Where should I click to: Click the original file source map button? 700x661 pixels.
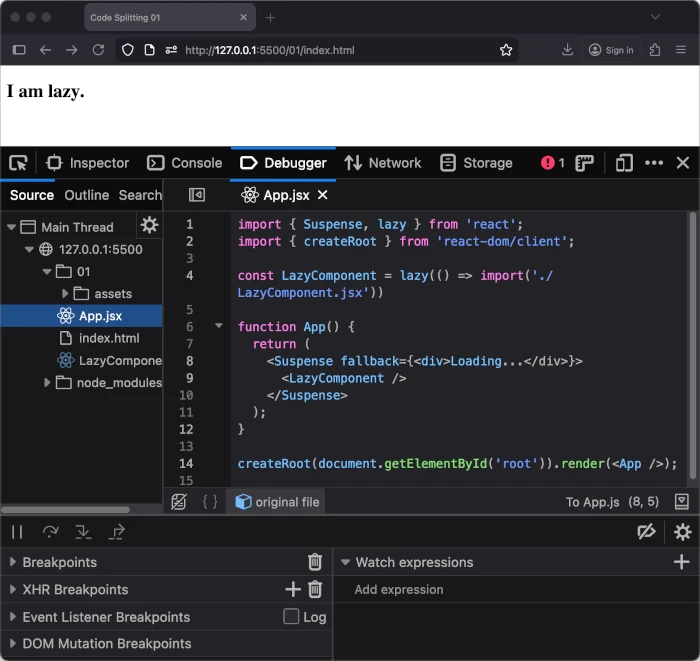(x=277, y=502)
